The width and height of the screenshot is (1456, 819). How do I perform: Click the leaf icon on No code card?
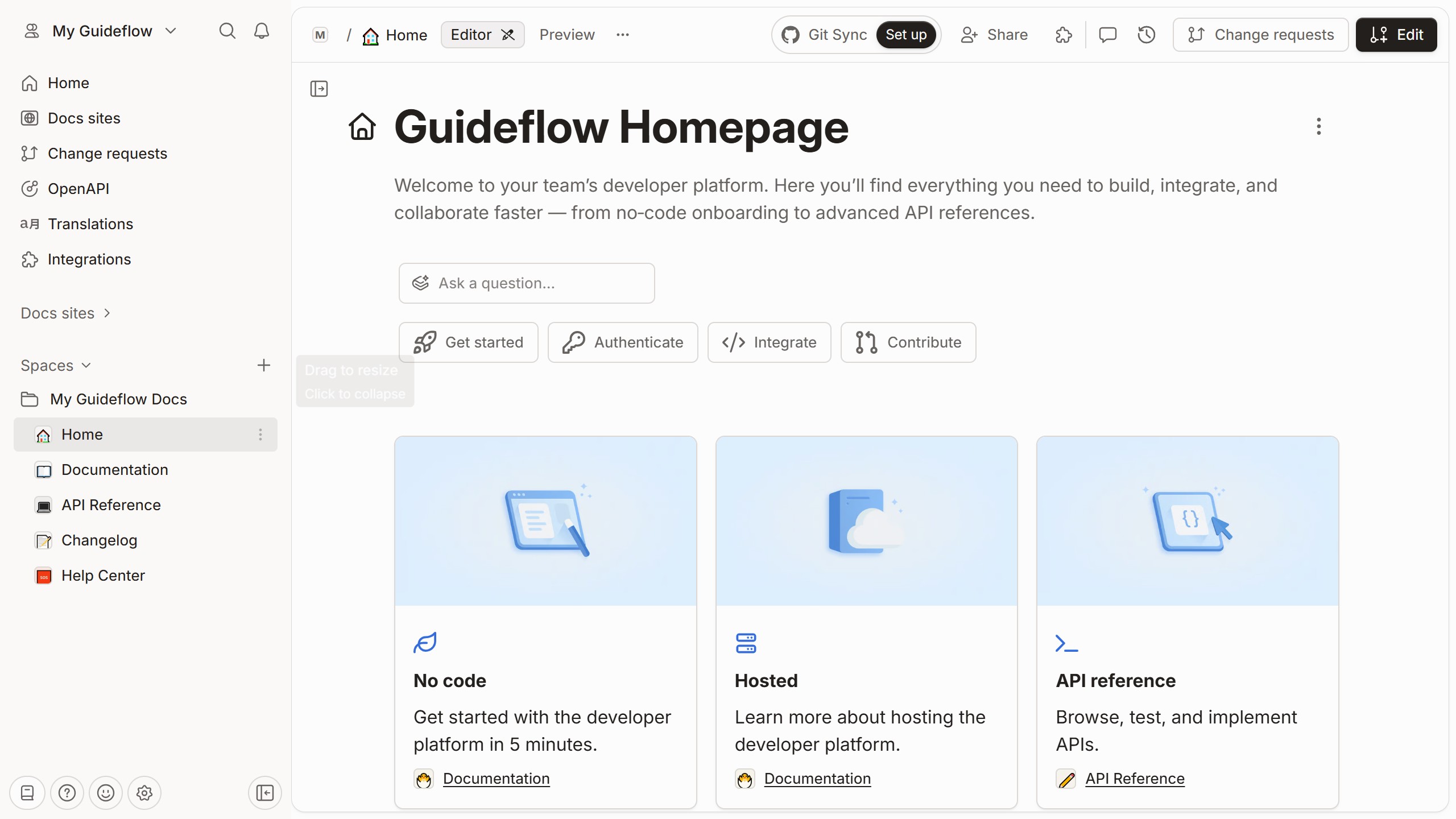pyautogui.click(x=425, y=643)
